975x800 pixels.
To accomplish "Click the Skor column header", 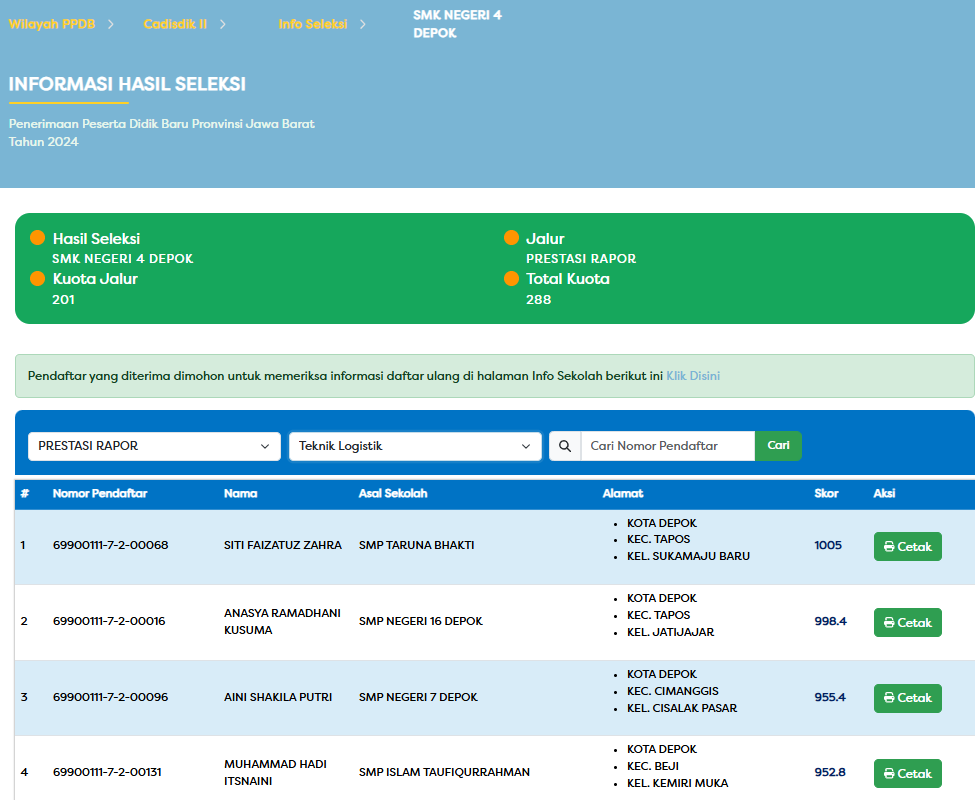I will pyautogui.click(x=826, y=494).
